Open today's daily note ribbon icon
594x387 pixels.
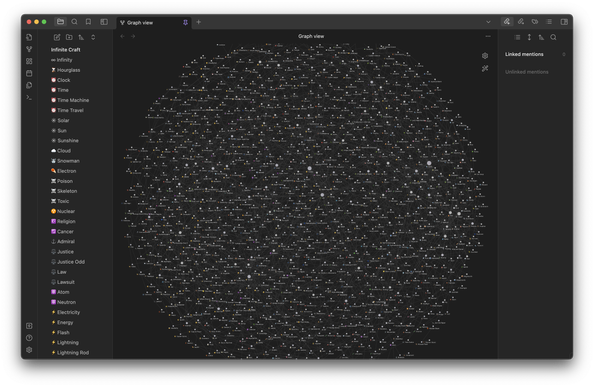point(29,73)
